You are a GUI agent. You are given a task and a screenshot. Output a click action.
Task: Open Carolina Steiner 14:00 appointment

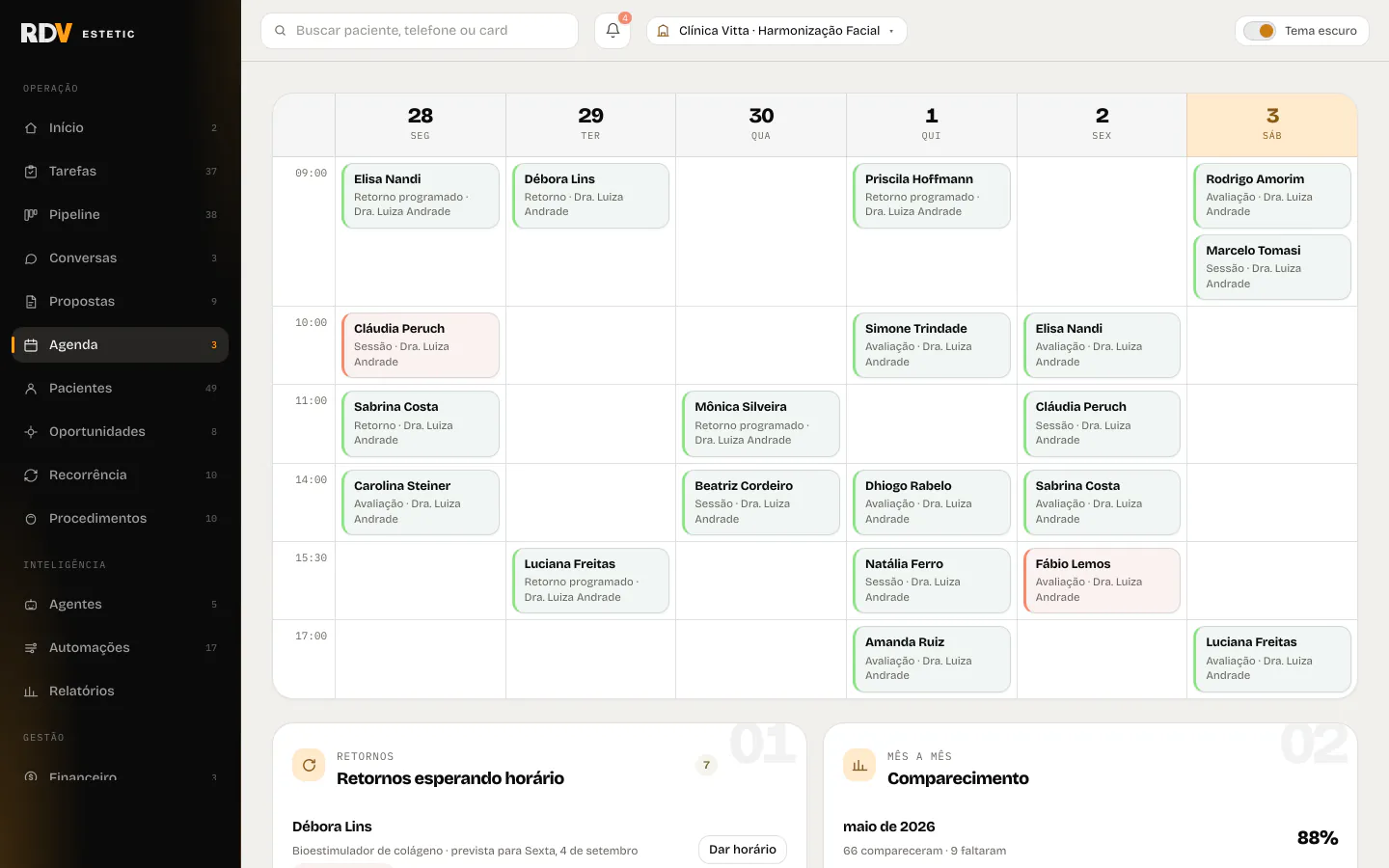coord(421,502)
